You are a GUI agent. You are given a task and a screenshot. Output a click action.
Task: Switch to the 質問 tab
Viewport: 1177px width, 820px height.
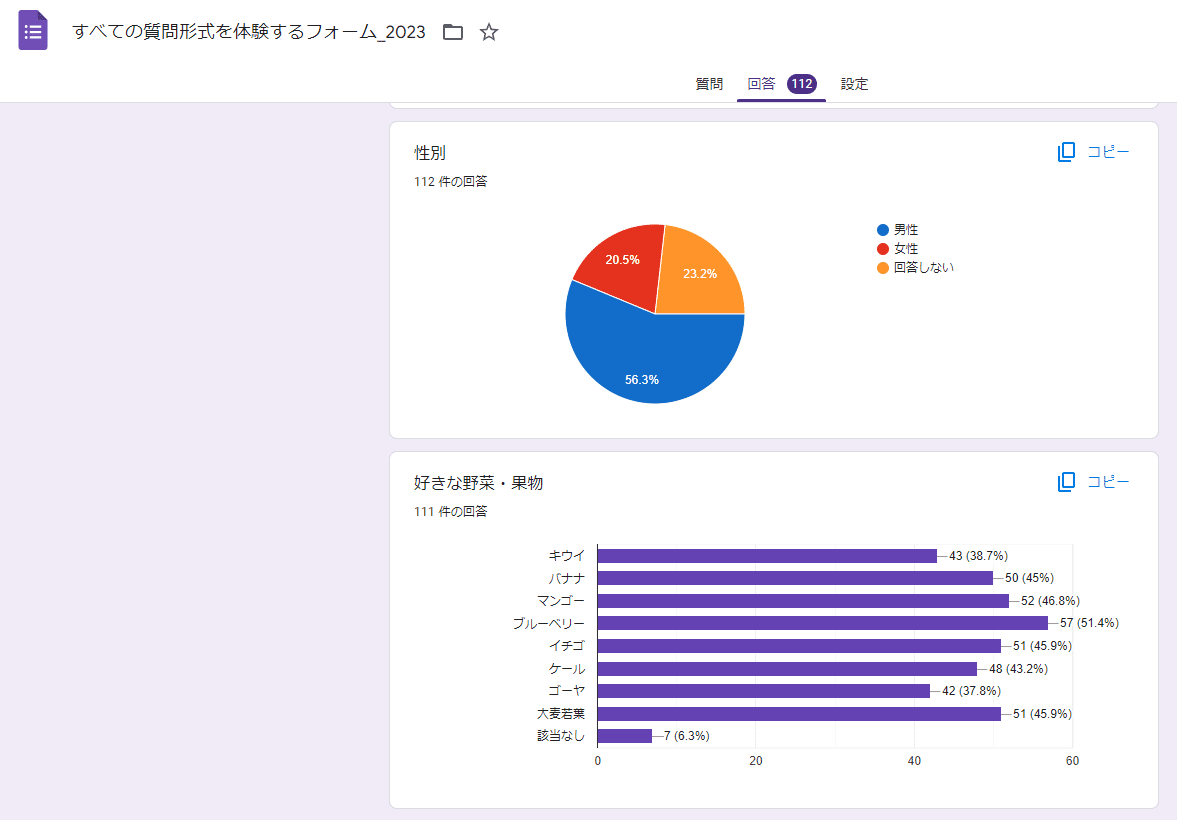tap(710, 84)
